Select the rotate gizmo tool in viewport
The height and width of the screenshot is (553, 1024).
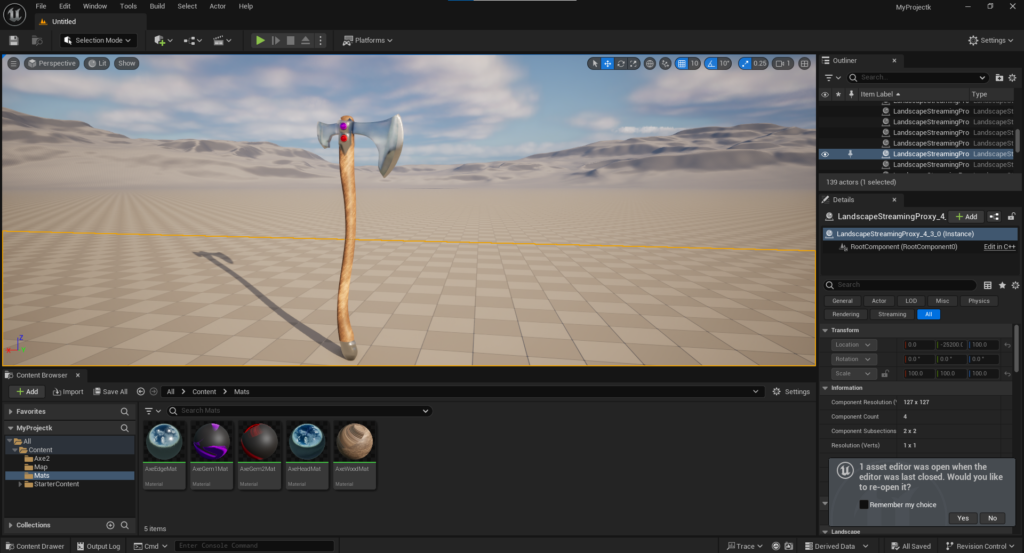(621, 63)
